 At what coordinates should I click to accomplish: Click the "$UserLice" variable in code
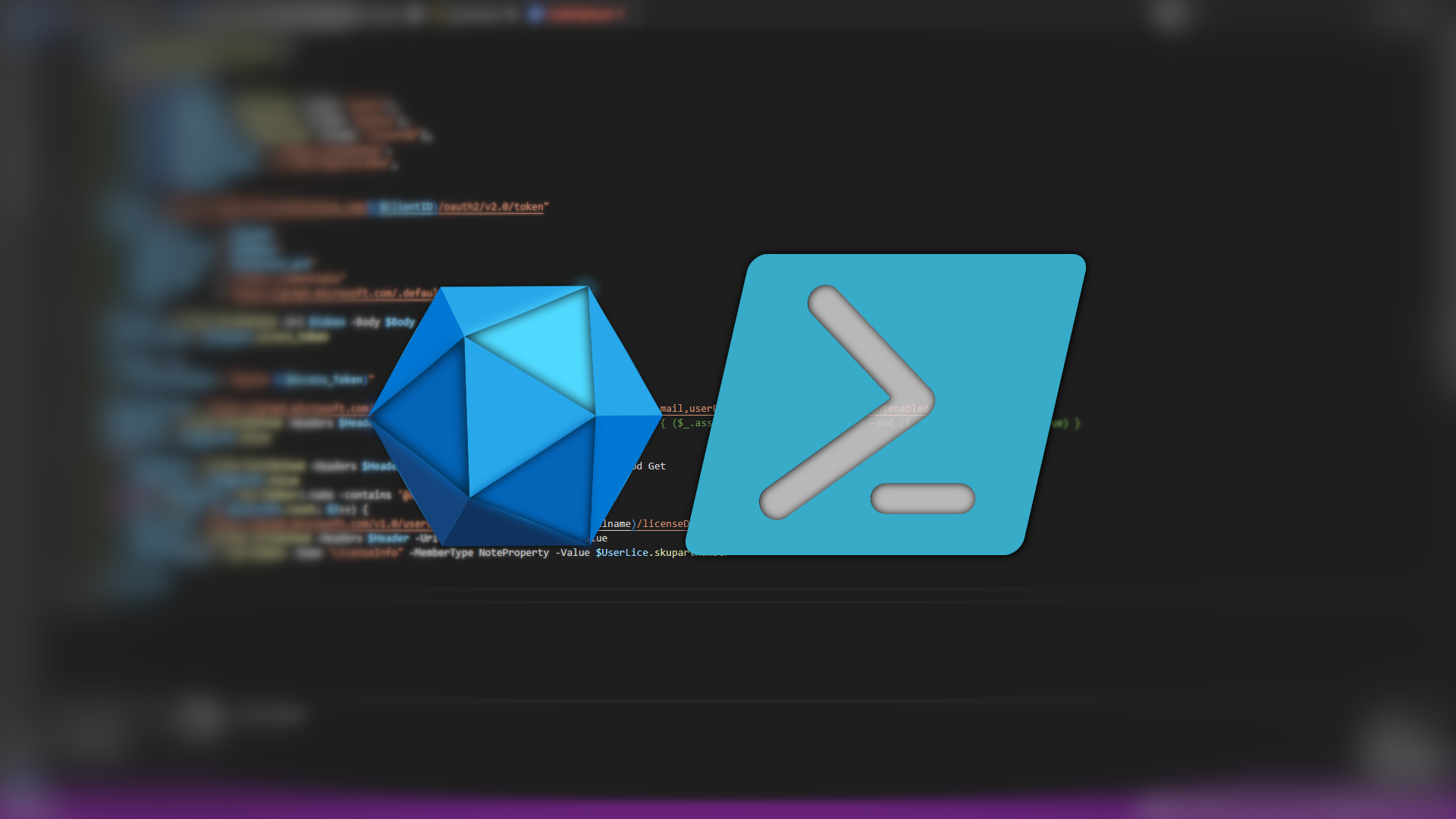coord(622,553)
